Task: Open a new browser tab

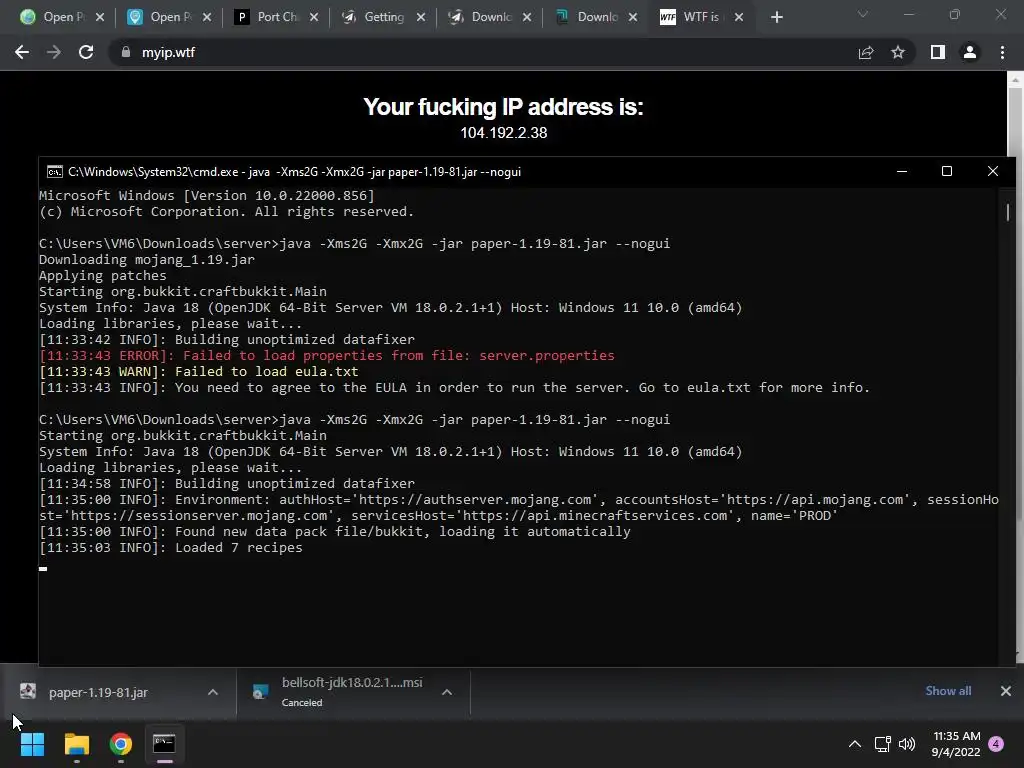Action: click(x=776, y=17)
